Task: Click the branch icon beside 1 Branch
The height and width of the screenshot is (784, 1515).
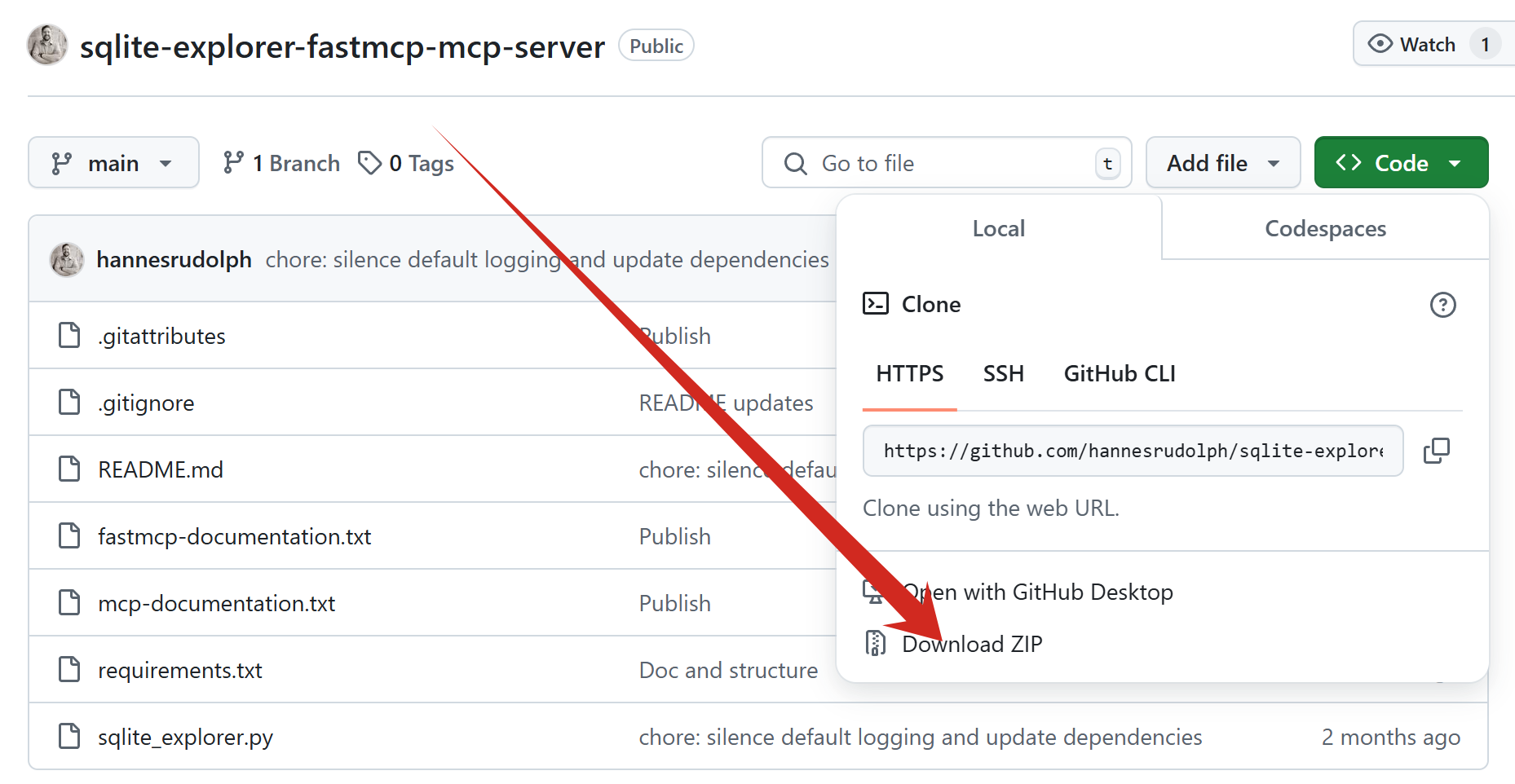Action: point(233,163)
